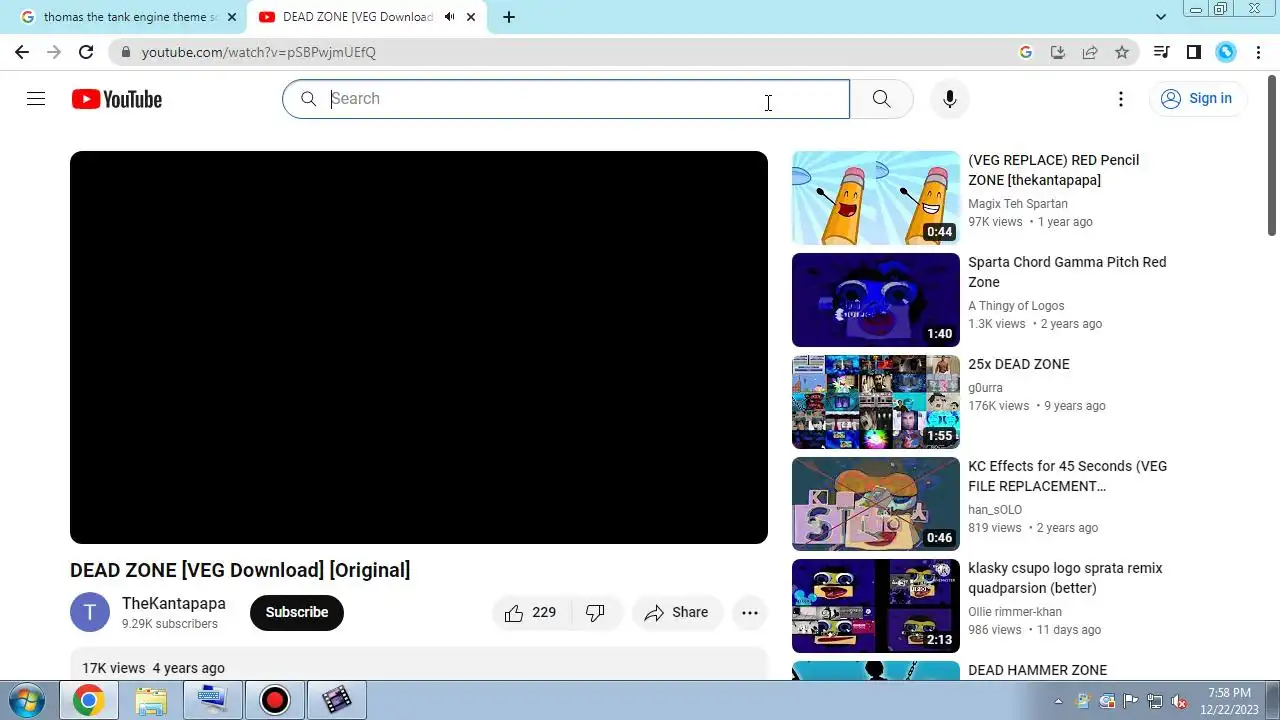Screen dimensions: 1280x720
Task: Toggle the Chrome side panel
Action: click(x=1193, y=52)
